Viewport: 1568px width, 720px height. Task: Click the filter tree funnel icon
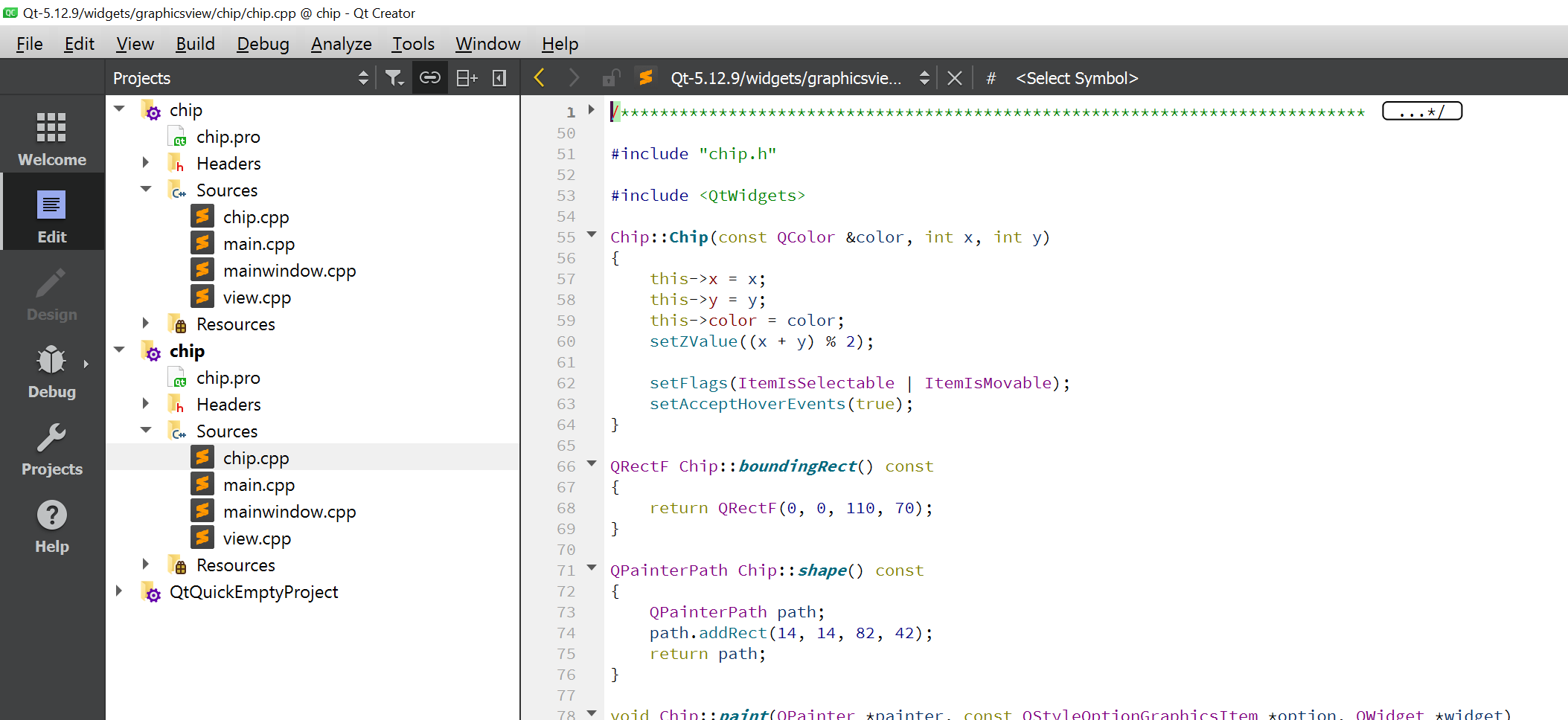[x=394, y=78]
